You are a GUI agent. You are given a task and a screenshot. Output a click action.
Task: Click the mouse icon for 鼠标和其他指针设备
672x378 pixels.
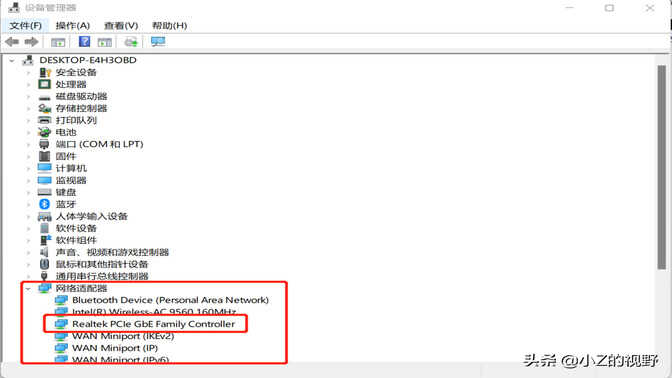pyautogui.click(x=44, y=264)
